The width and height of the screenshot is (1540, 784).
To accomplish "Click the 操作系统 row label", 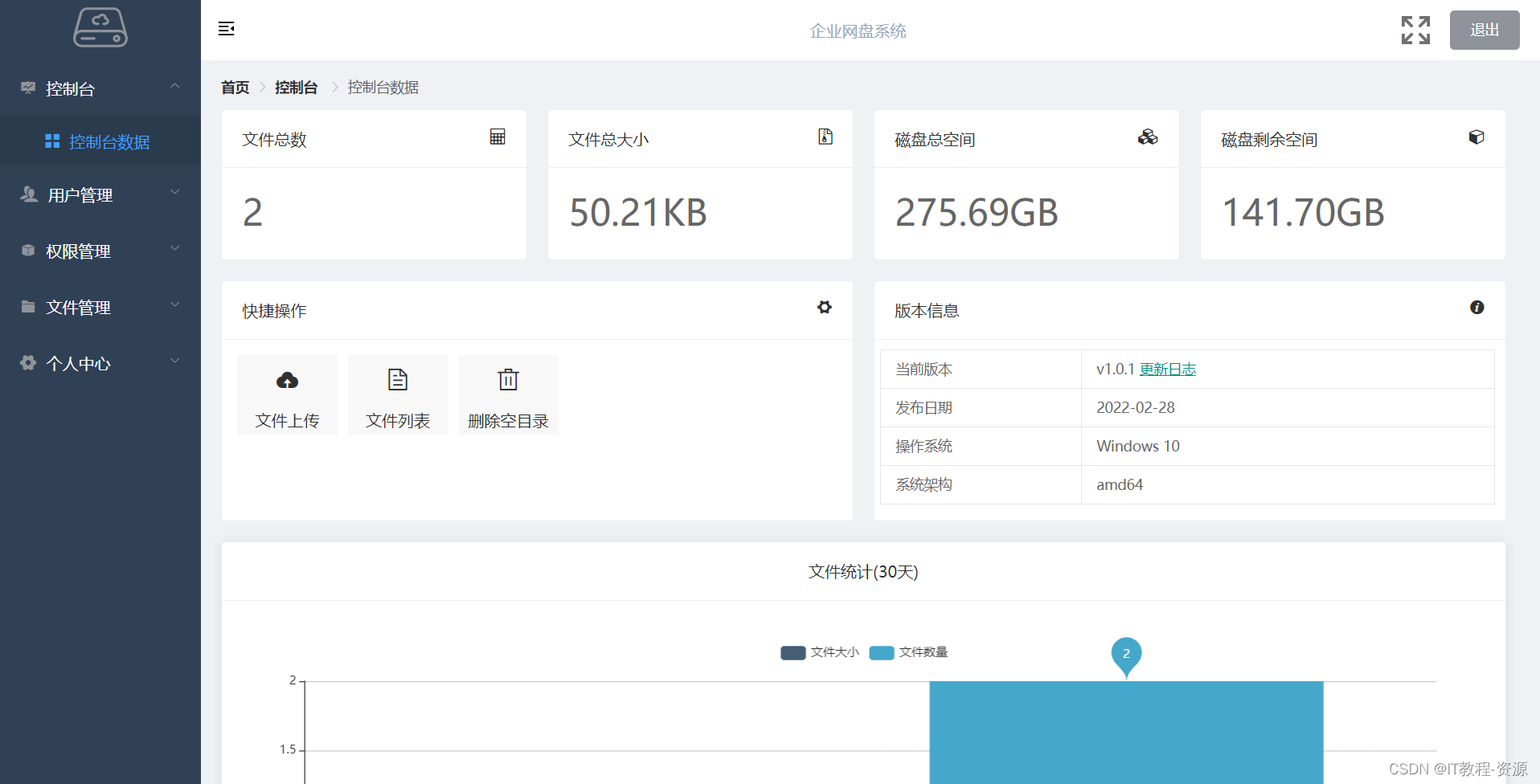I will [924, 446].
